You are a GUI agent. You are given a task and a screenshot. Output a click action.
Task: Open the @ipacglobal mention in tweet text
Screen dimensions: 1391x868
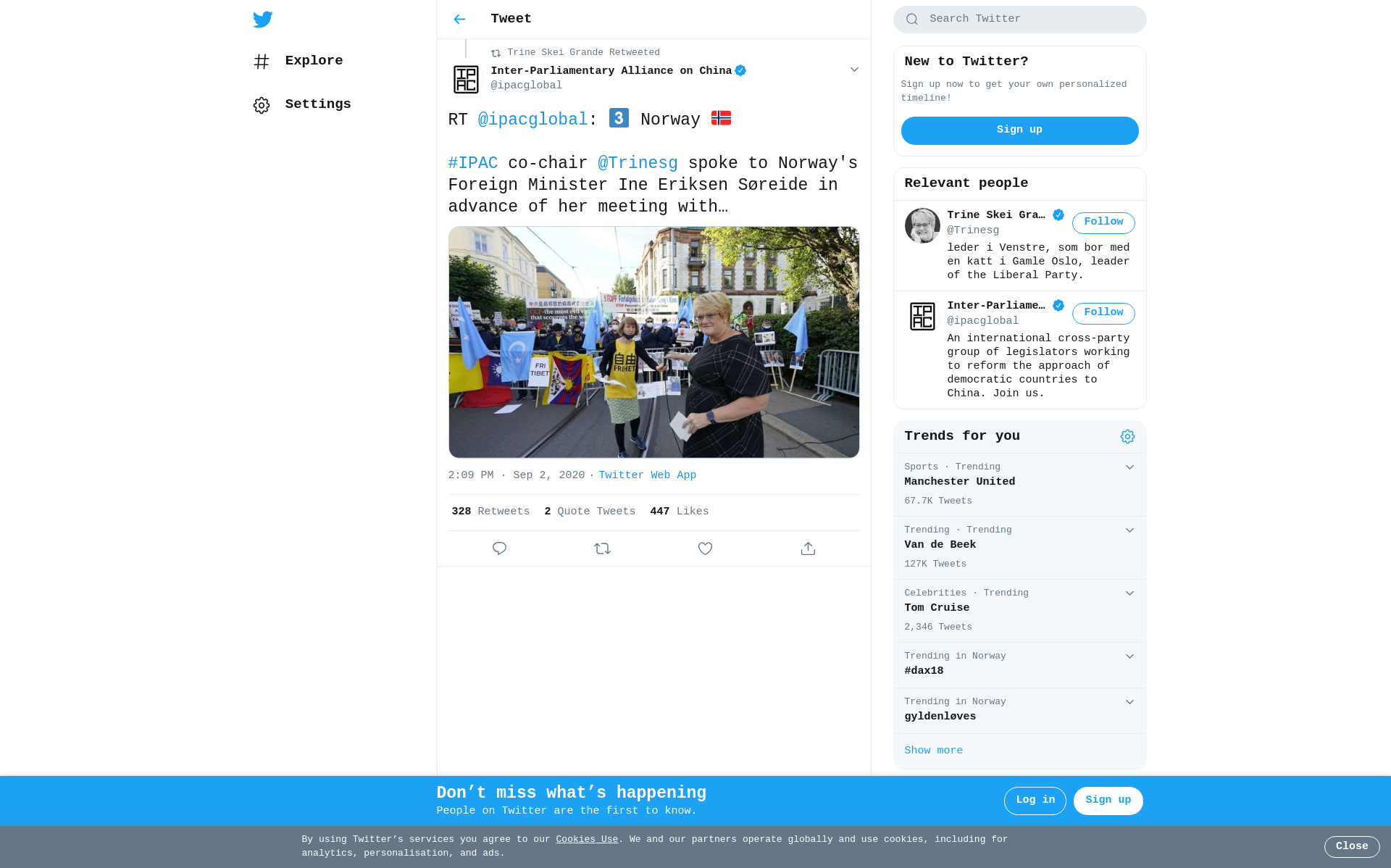click(532, 120)
